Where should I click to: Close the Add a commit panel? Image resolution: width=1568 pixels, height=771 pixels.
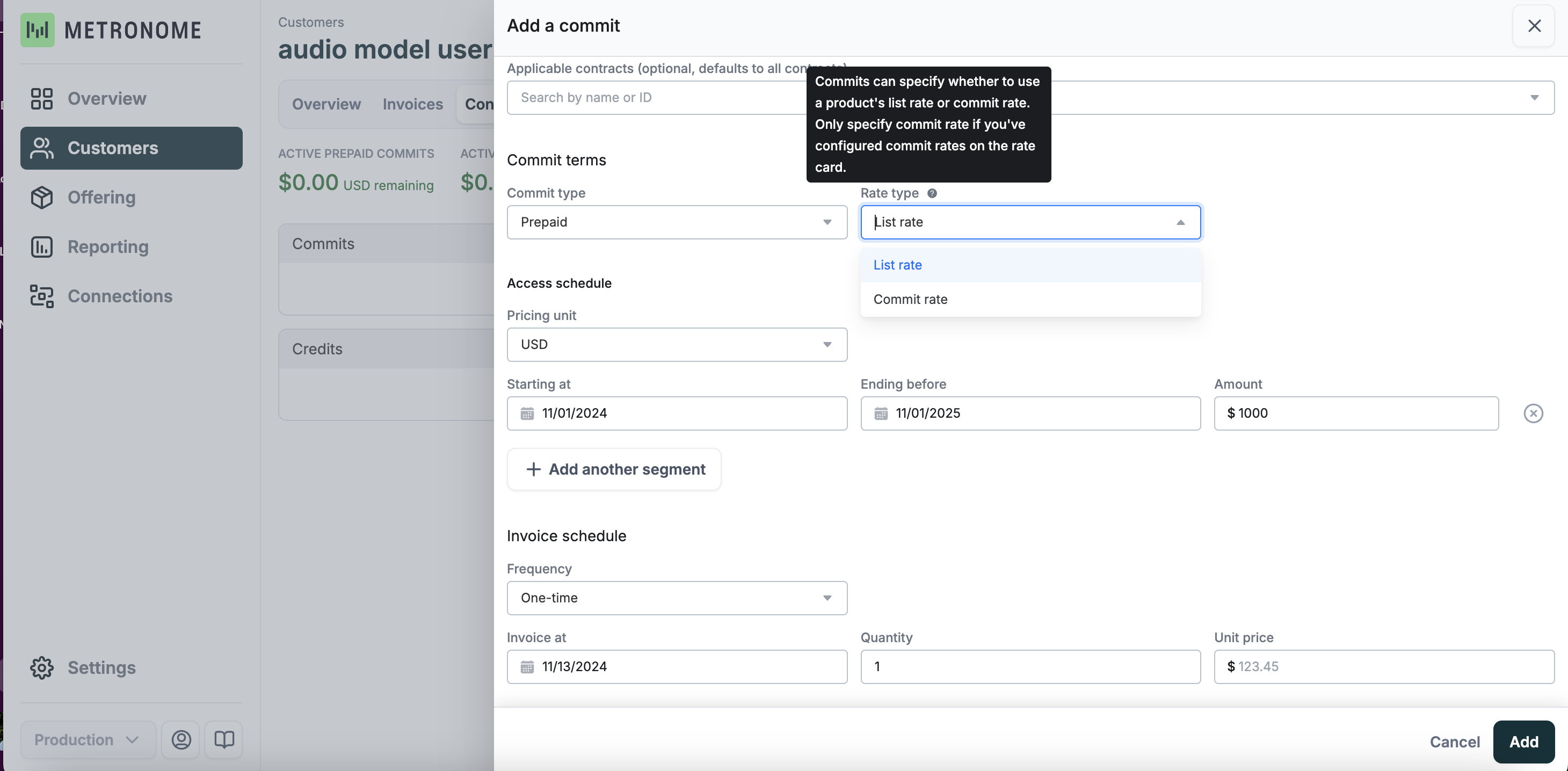tap(1534, 26)
